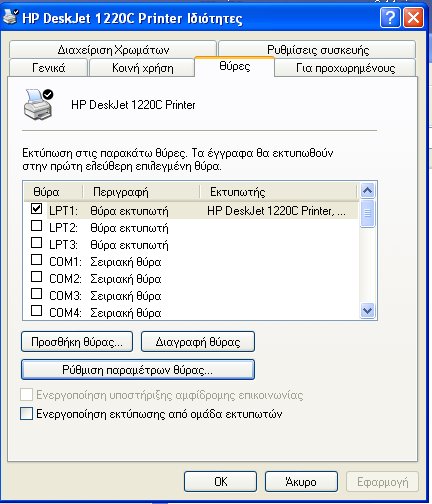Select the COM4 port row
Viewport: 432px width, 504px height.
point(192,313)
